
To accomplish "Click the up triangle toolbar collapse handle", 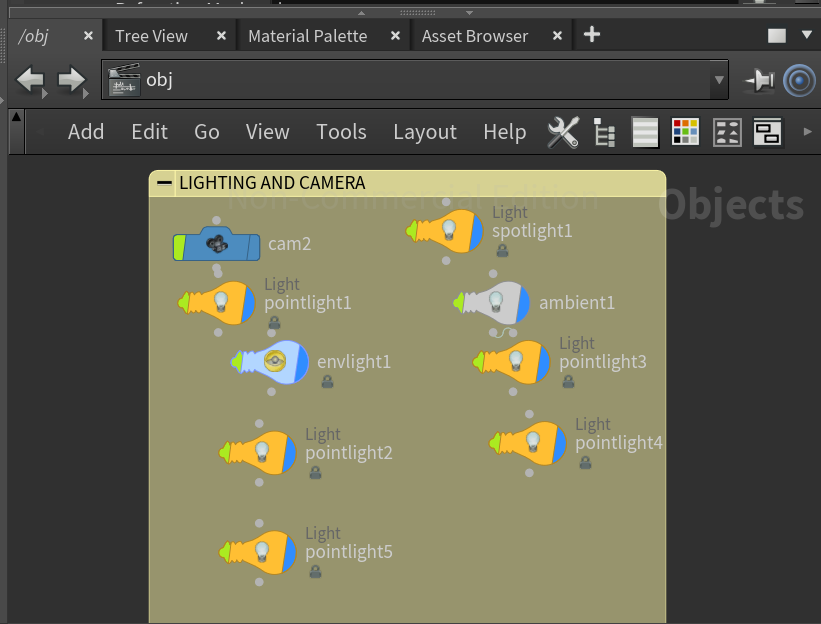I will [17, 117].
